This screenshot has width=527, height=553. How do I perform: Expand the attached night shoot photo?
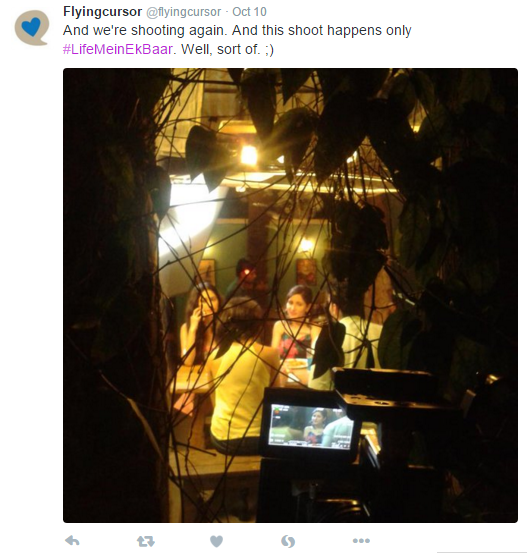(290, 295)
